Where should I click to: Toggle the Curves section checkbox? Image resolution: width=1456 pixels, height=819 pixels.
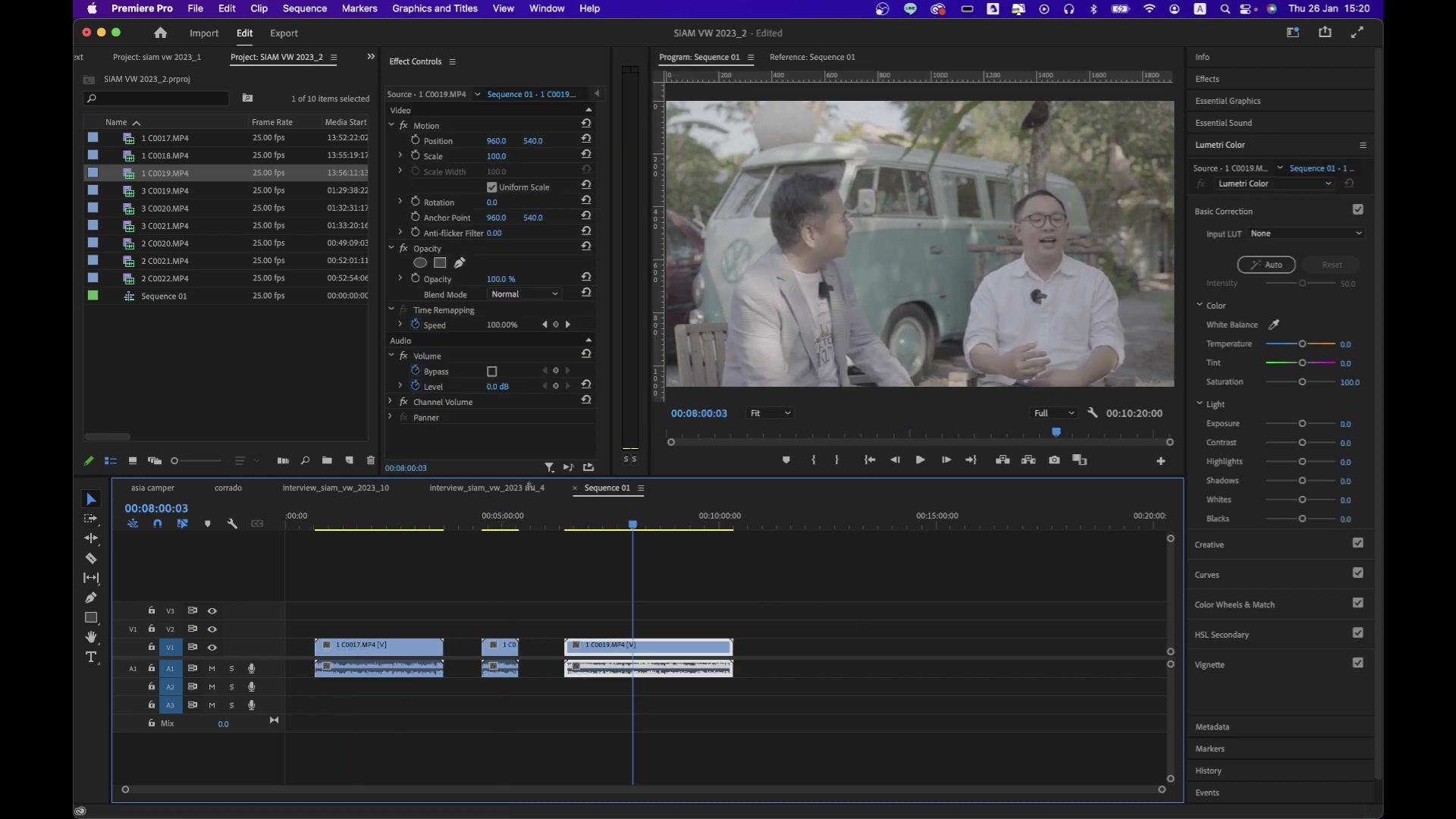(1358, 573)
